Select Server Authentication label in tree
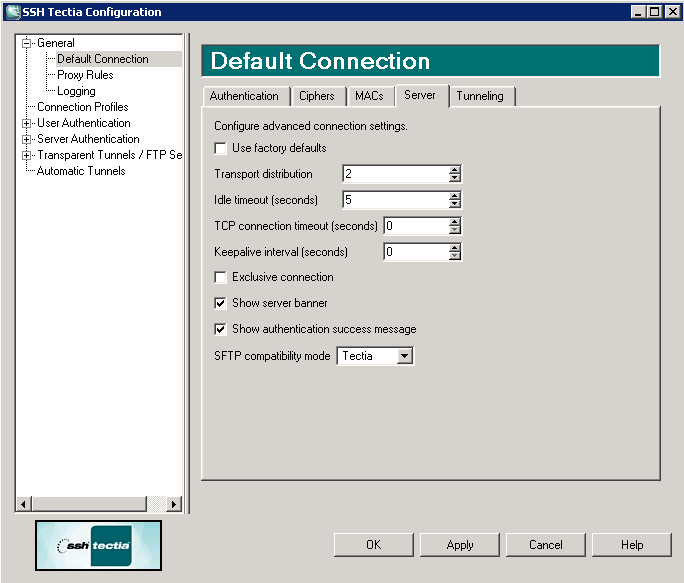Image resolution: width=684 pixels, height=583 pixels. pyautogui.click(x=89, y=139)
